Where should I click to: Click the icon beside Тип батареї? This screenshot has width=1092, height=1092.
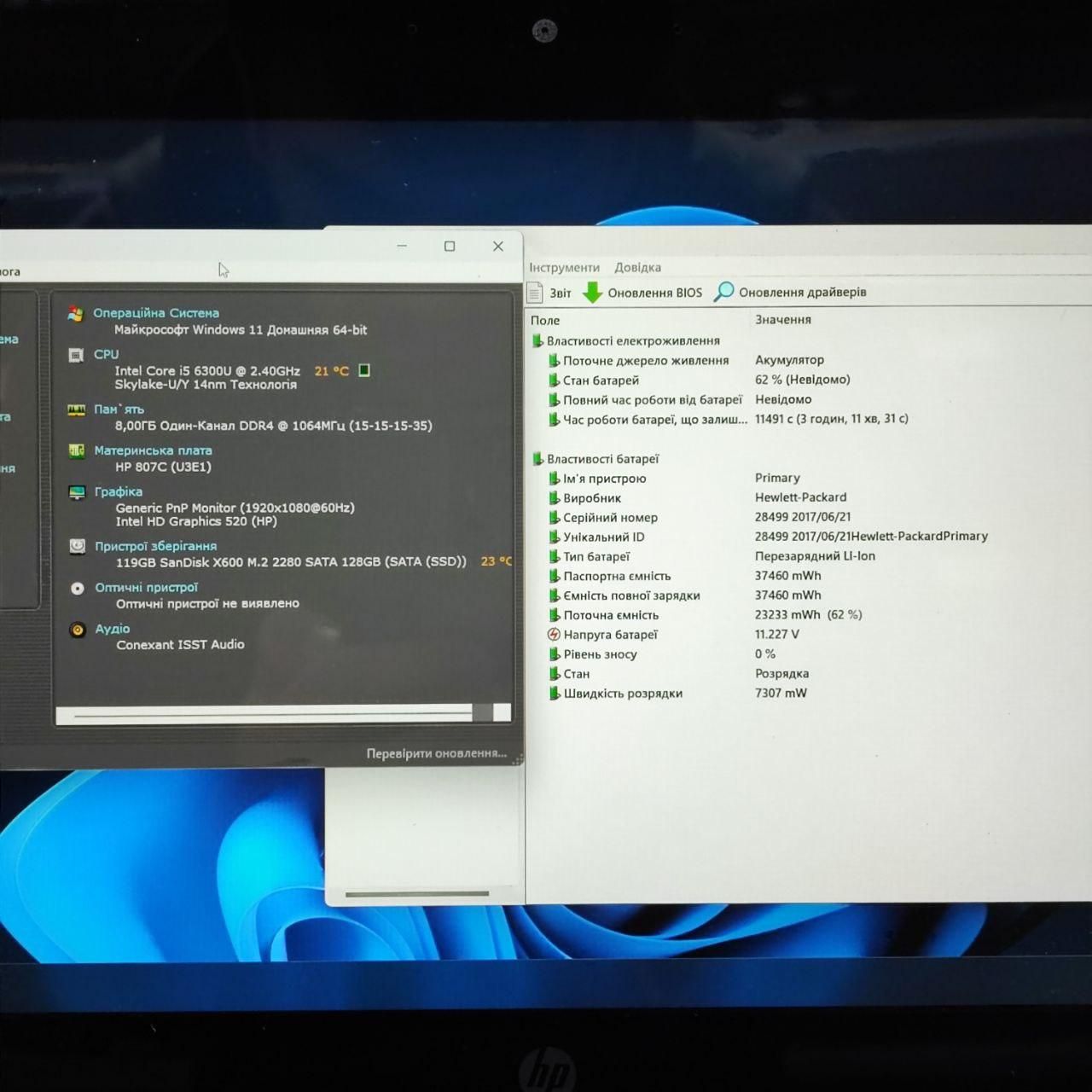(x=554, y=557)
